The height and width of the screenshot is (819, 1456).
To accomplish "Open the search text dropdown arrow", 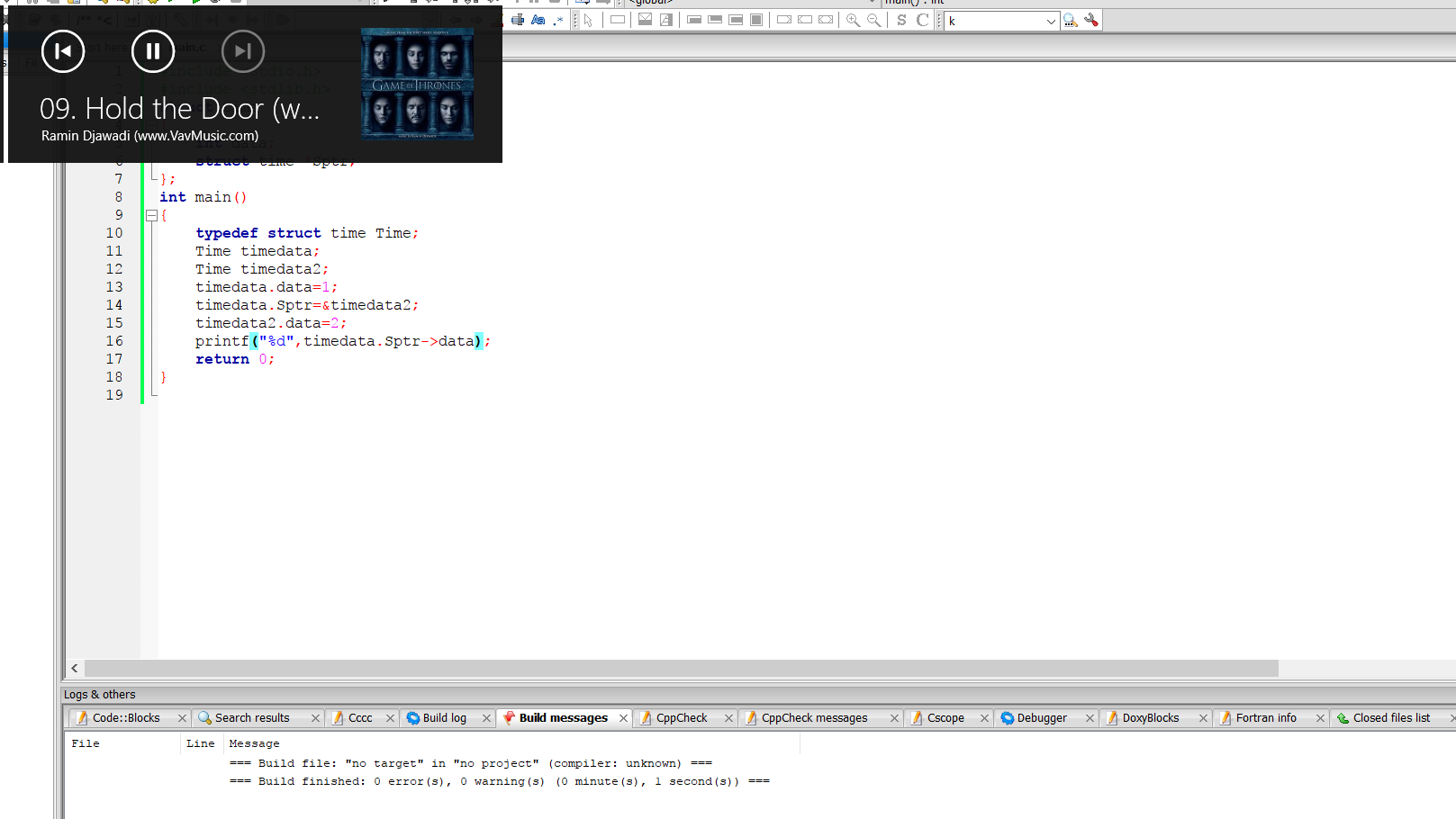I will [1051, 21].
